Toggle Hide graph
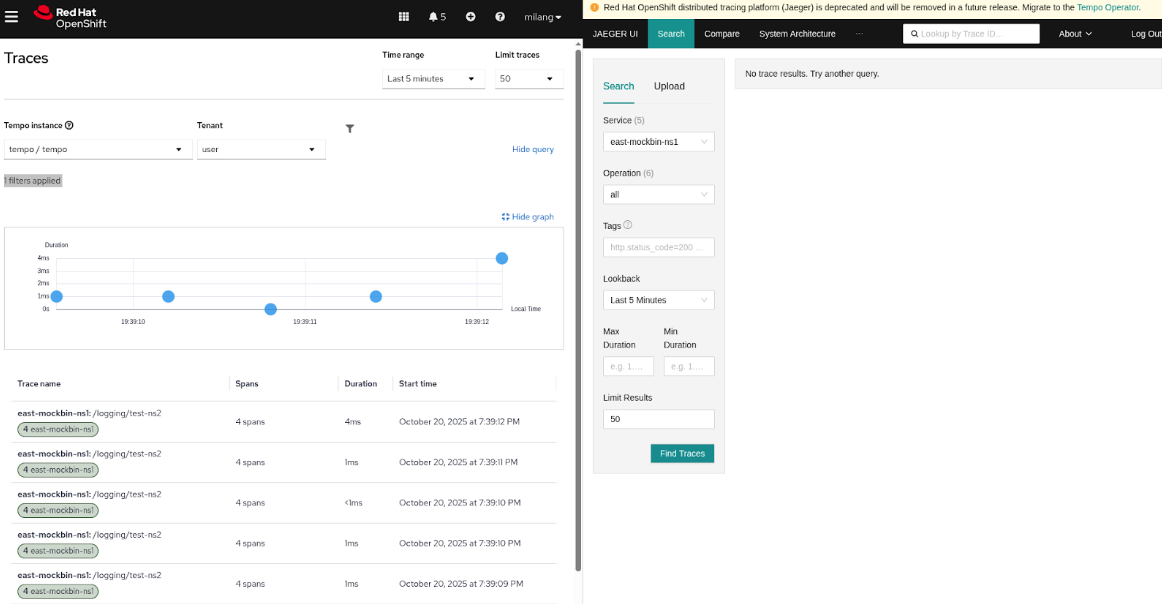 click(x=527, y=217)
